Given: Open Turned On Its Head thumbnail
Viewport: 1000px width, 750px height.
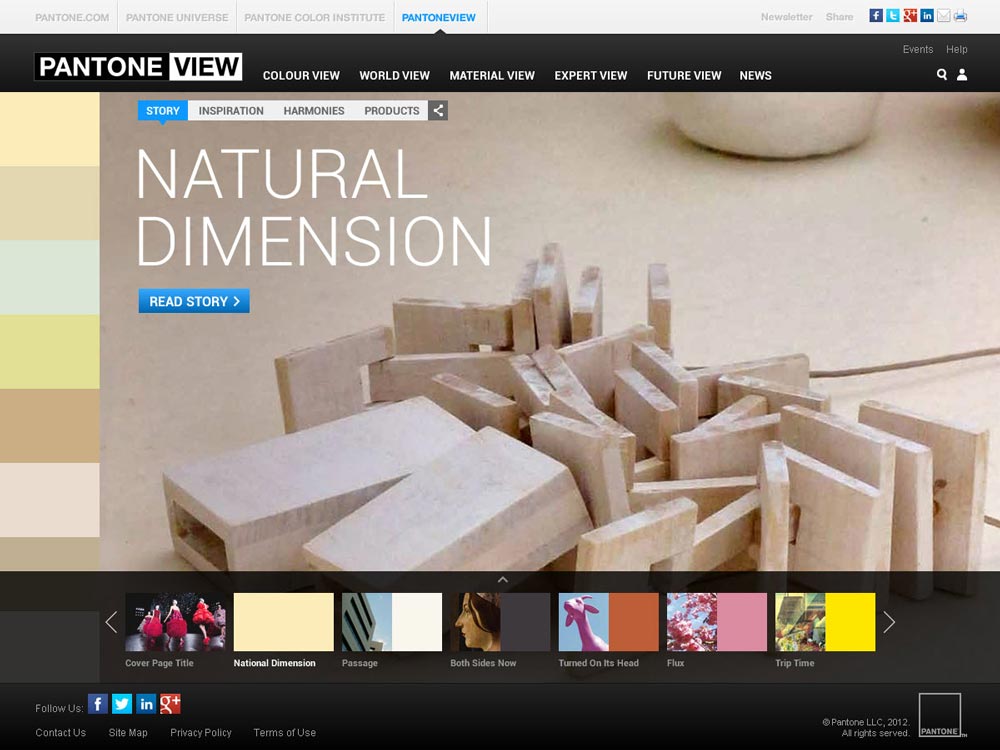Looking at the screenshot, I should (608, 622).
